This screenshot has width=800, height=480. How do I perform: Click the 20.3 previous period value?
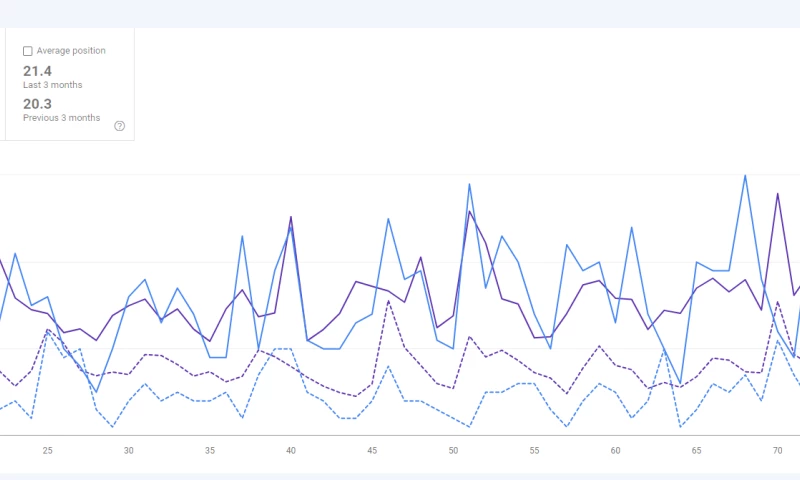pos(37,103)
